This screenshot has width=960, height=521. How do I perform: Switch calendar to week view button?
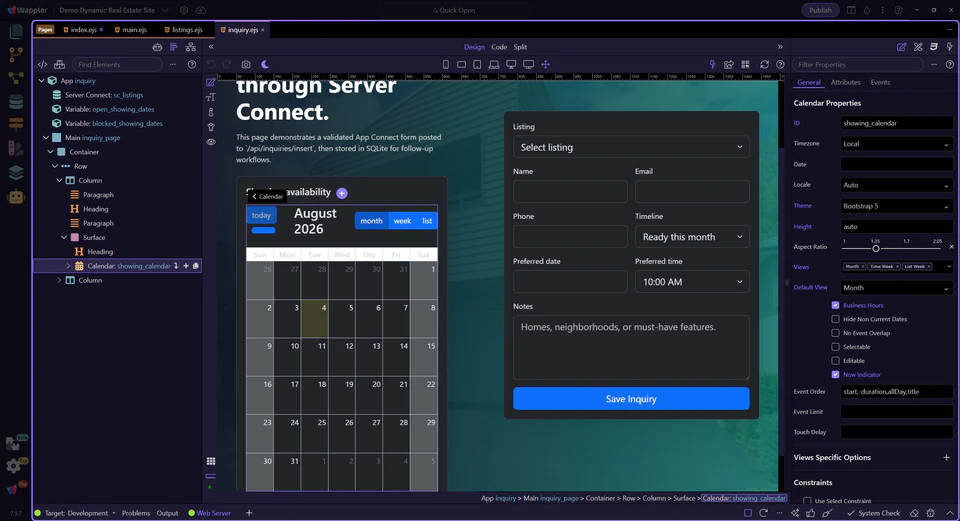pos(402,220)
